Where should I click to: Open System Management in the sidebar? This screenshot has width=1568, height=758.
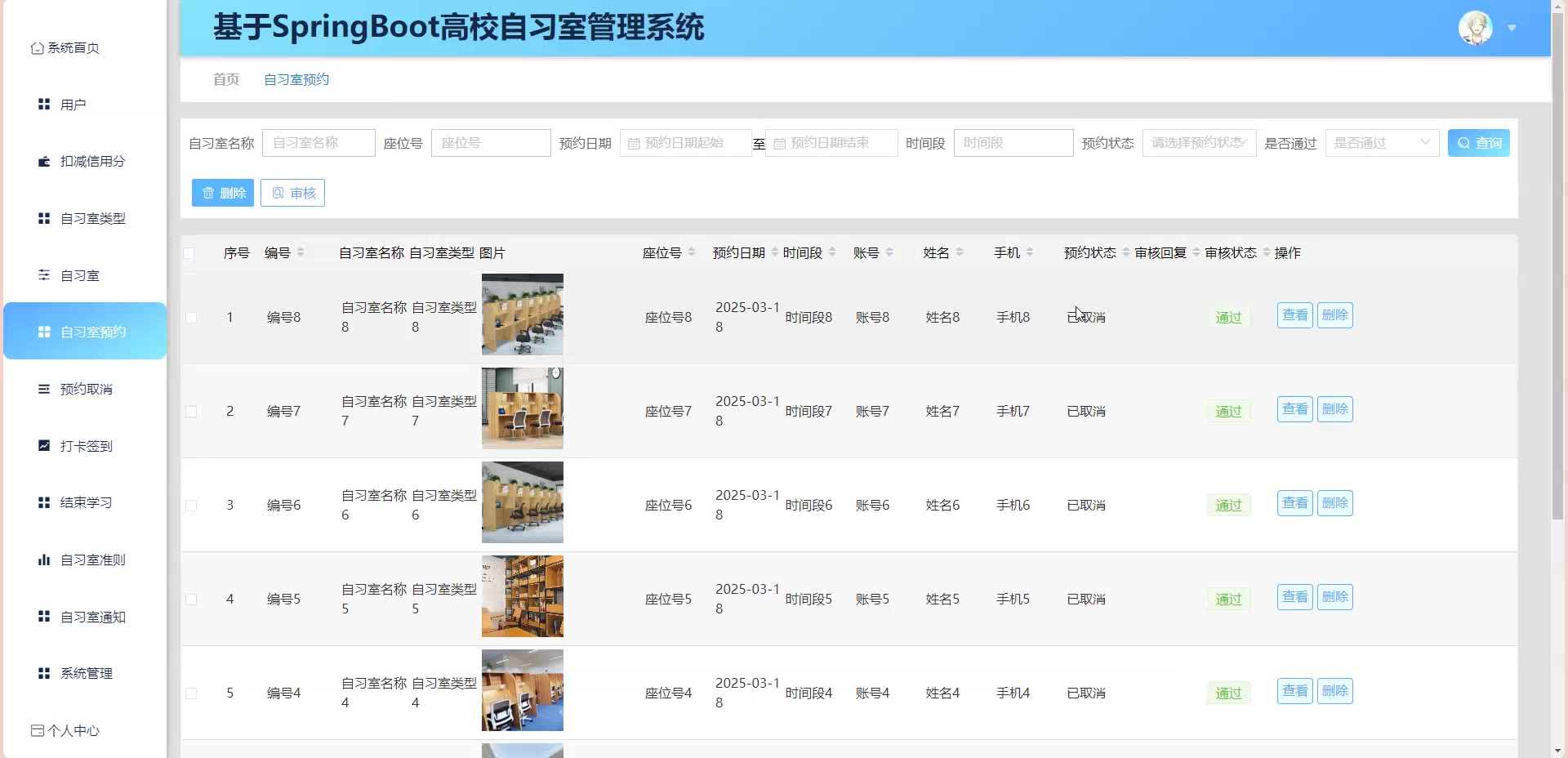[86, 674]
